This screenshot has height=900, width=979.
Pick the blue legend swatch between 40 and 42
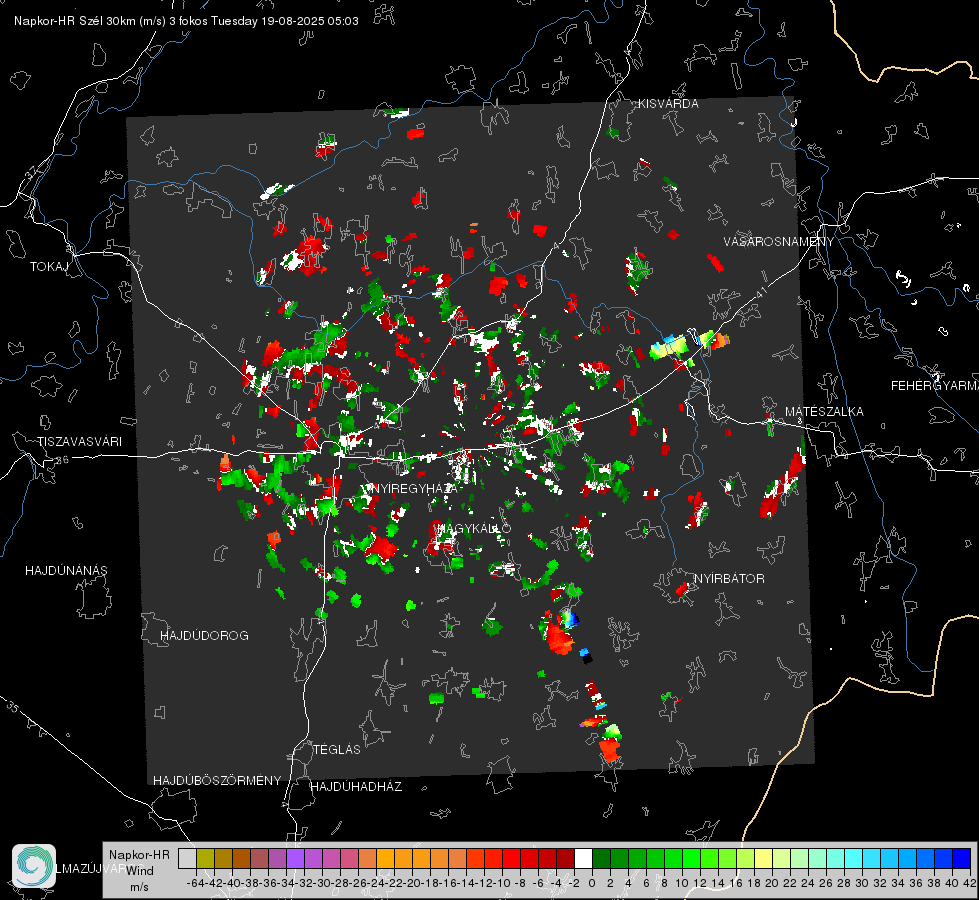tap(962, 859)
